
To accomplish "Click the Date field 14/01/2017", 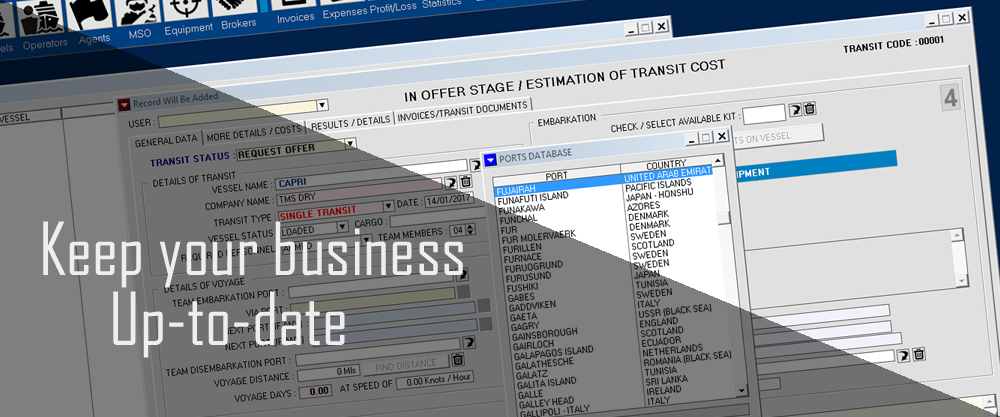I will 450,201.
